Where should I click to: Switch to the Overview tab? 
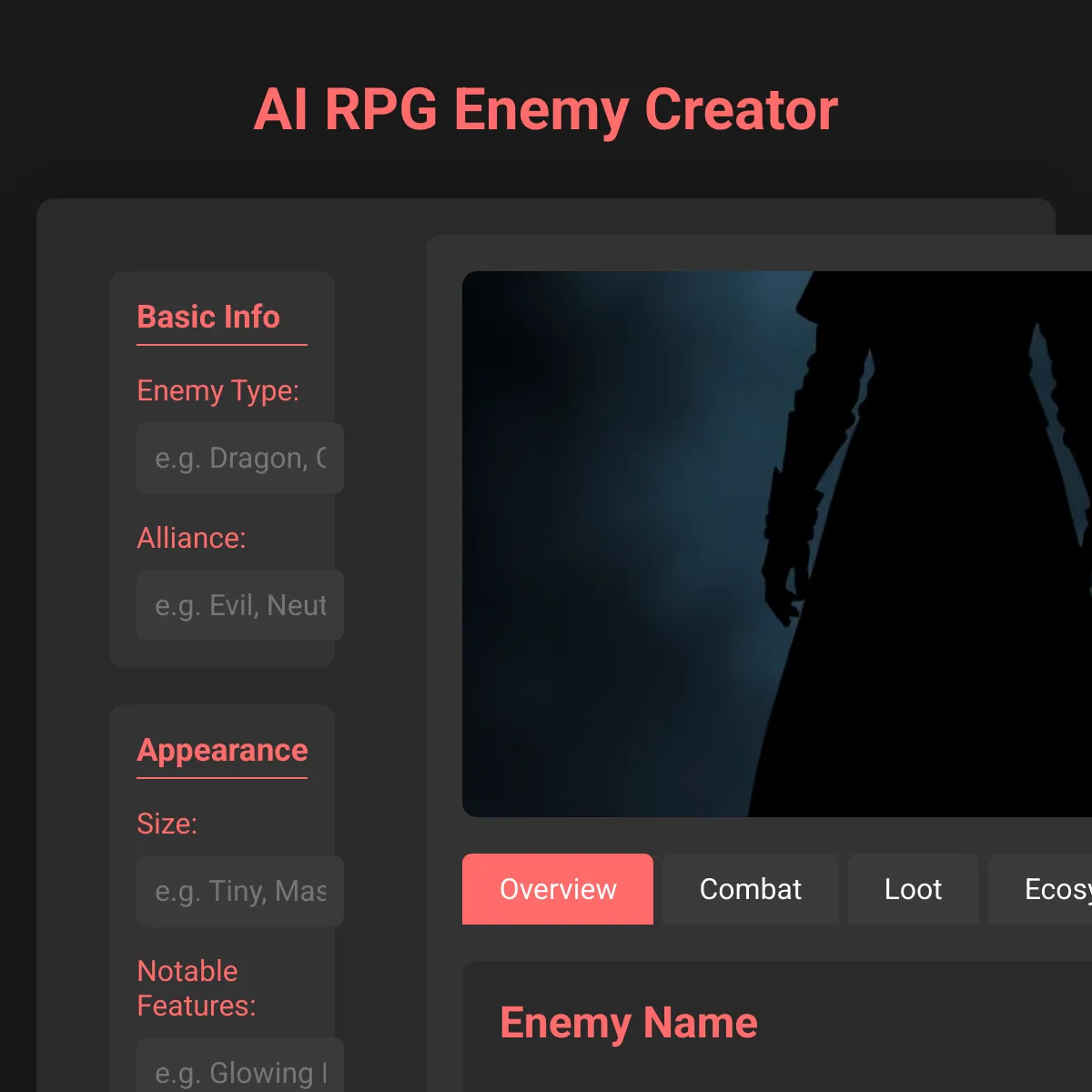pos(558,889)
